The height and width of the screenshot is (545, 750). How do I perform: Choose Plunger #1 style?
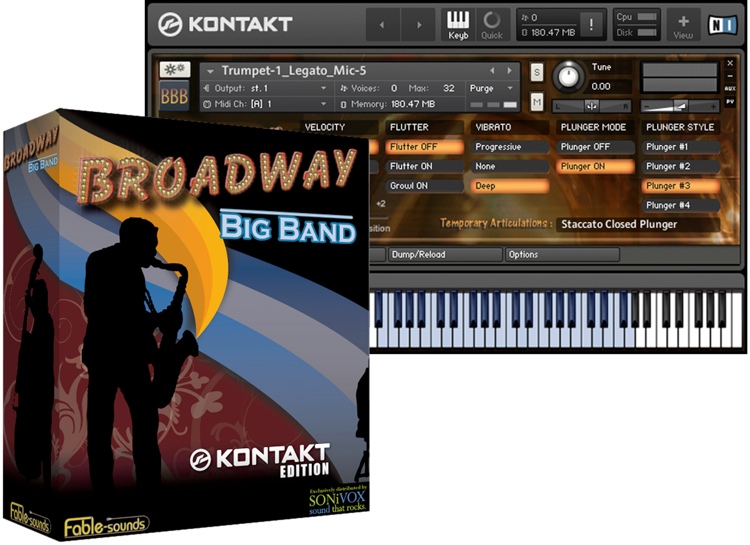pyautogui.click(x=681, y=147)
